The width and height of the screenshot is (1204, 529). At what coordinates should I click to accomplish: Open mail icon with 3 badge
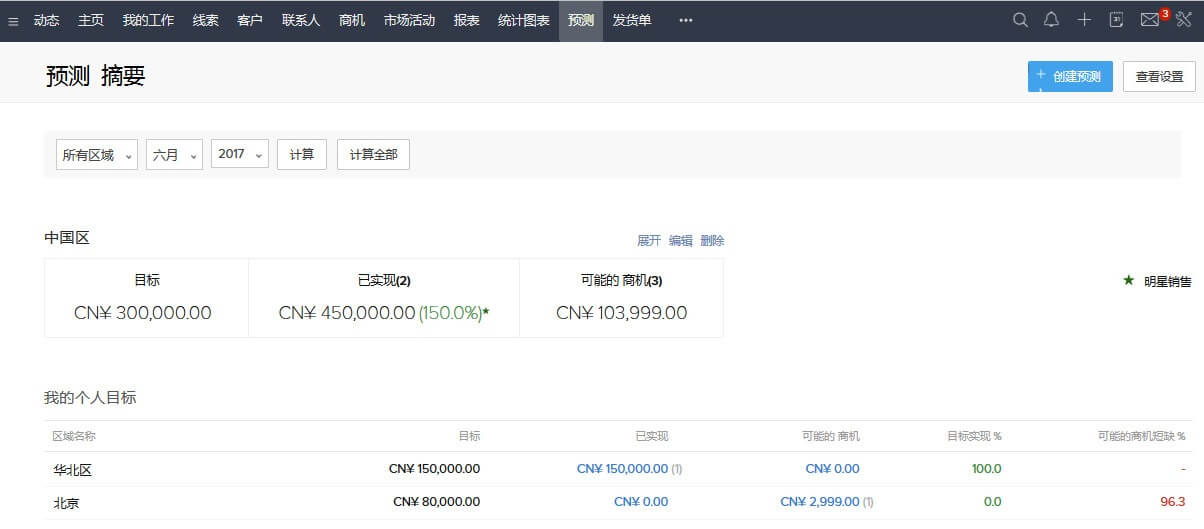pos(1151,20)
